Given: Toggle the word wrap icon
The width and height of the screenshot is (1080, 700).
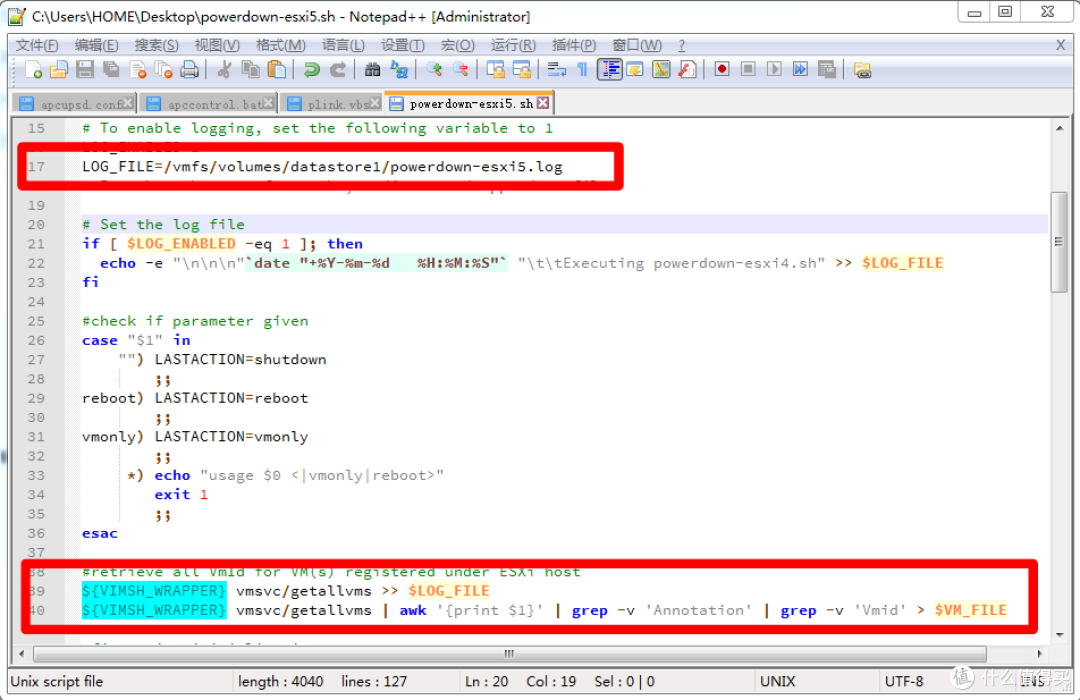Looking at the screenshot, I should (x=557, y=69).
